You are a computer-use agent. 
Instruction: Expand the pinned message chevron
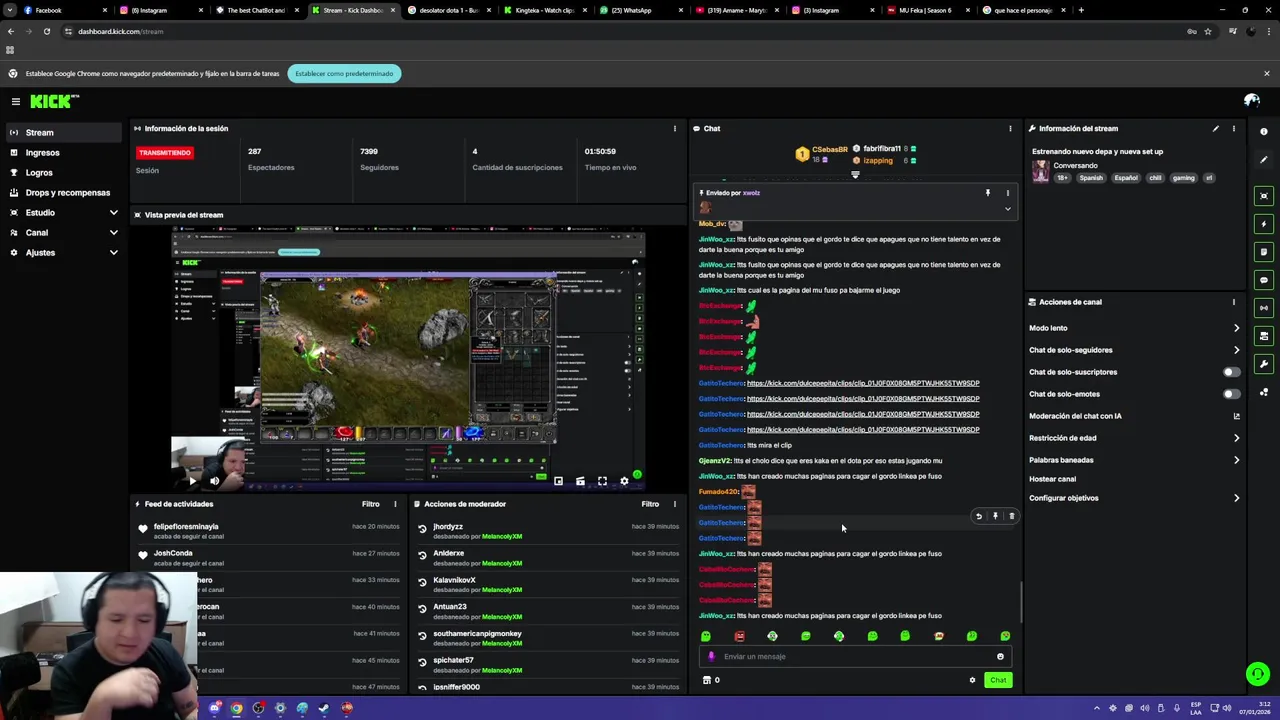point(1007,209)
